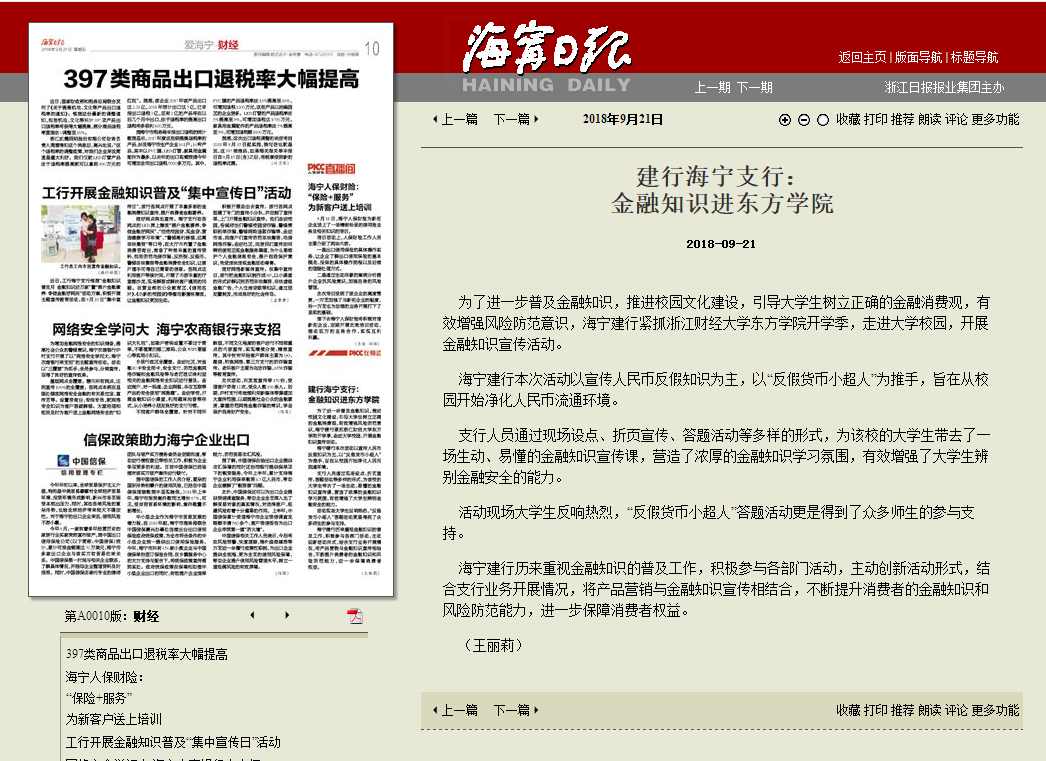The width and height of the screenshot is (1046, 761).
Task: Click 评论 in the bar below the article
Action: click(956, 710)
